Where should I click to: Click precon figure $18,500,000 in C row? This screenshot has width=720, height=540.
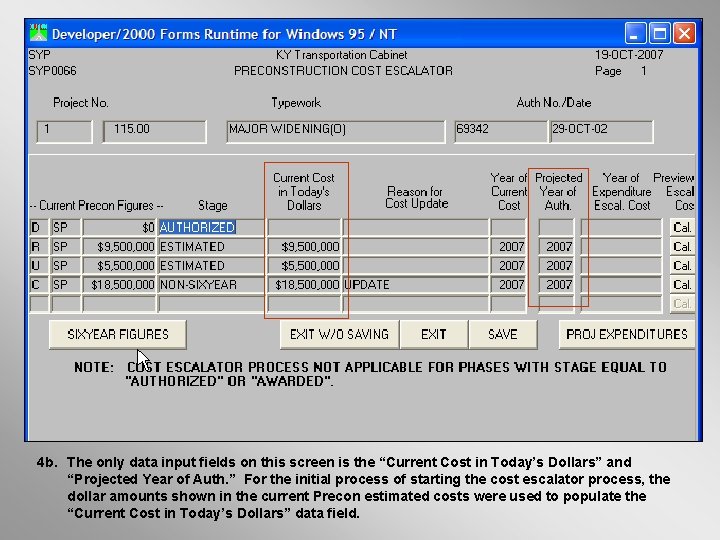(x=119, y=285)
